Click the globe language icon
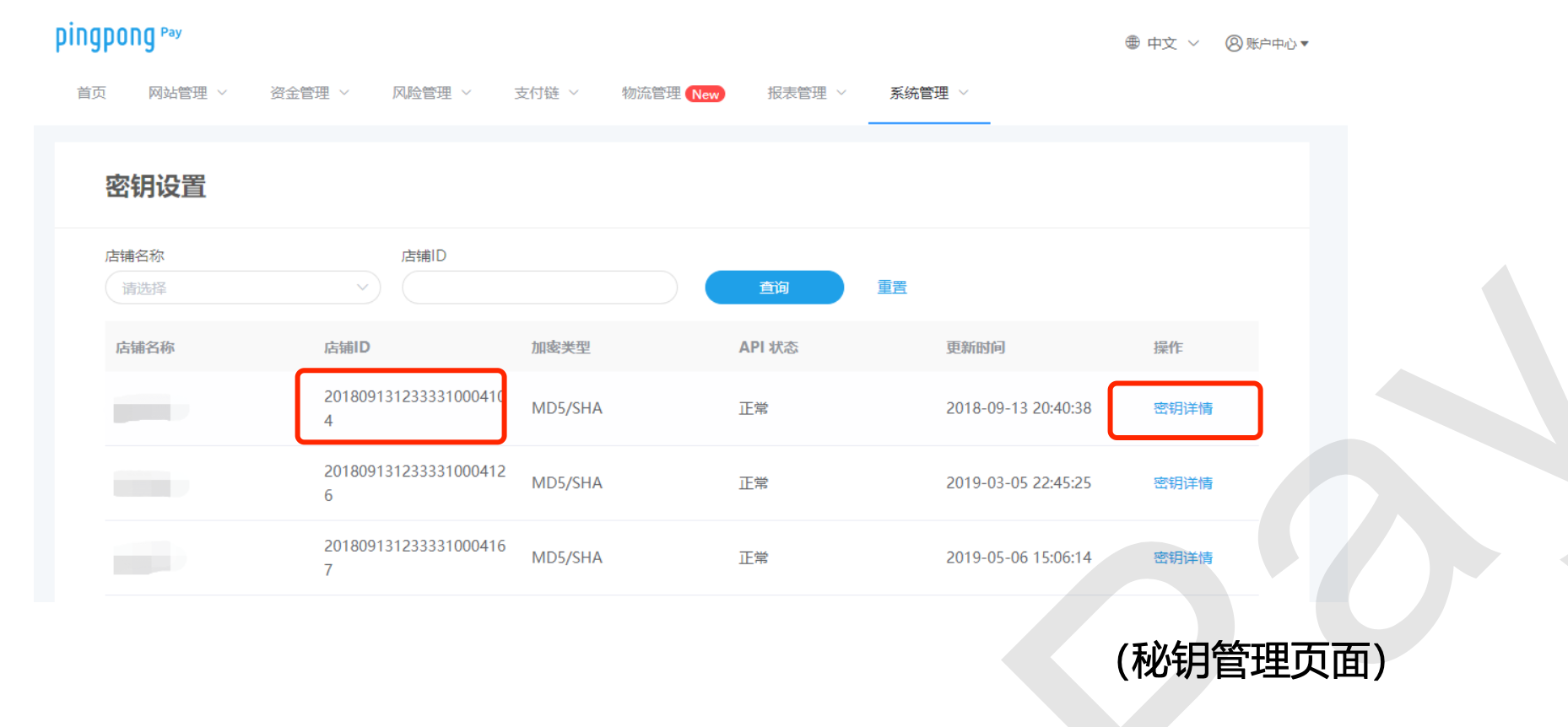The width and height of the screenshot is (1568, 727). tap(1133, 43)
